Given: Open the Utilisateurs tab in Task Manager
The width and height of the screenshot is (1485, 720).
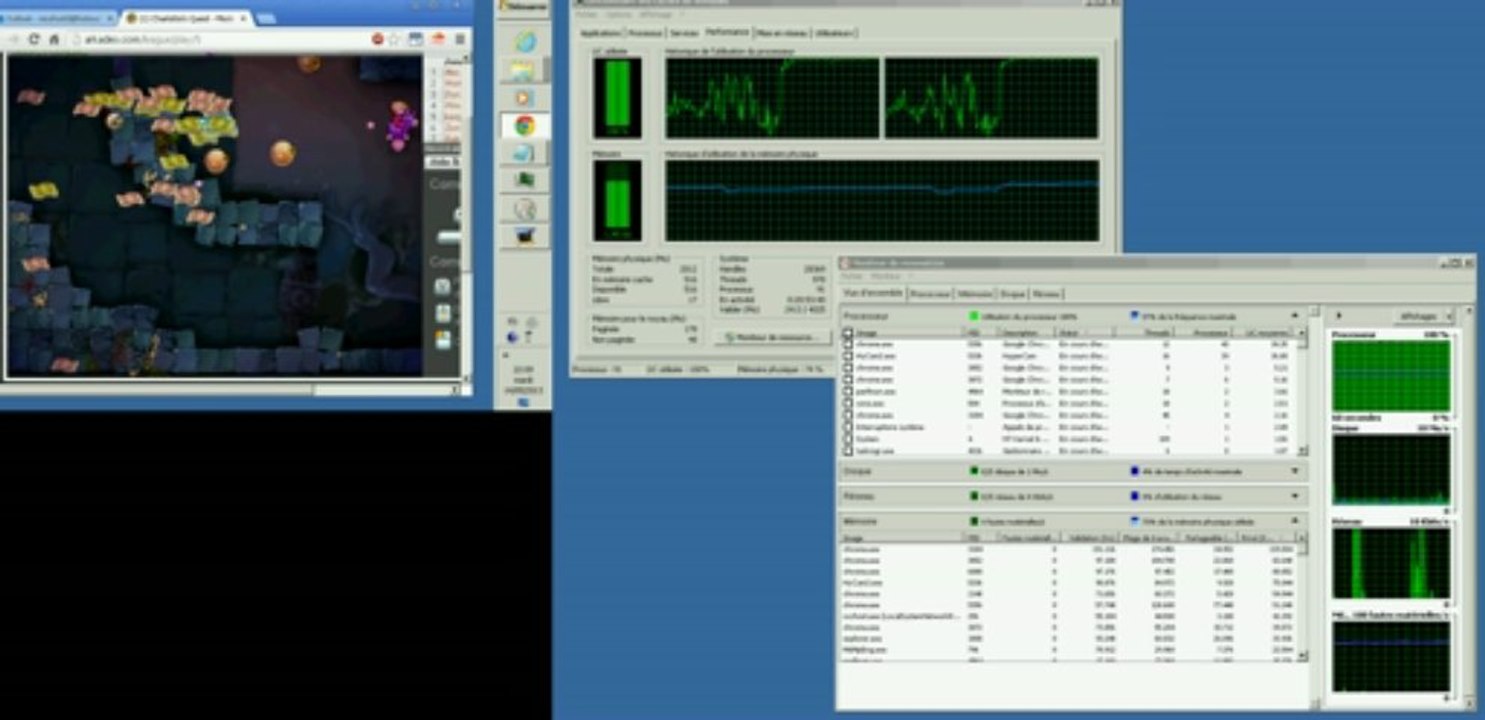Looking at the screenshot, I should tap(834, 33).
